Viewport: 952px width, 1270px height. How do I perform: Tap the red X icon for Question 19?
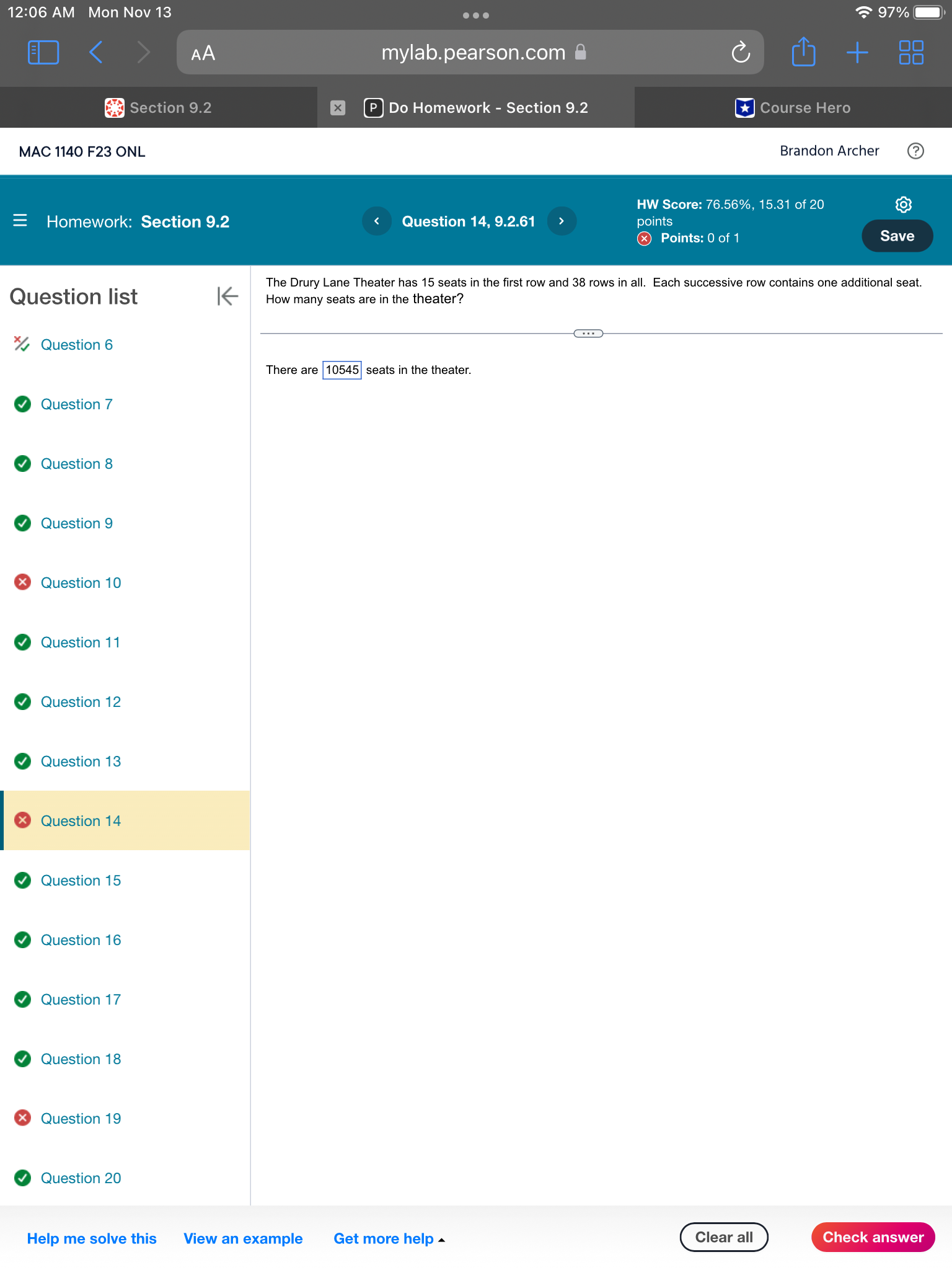pyautogui.click(x=23, y=1118)
